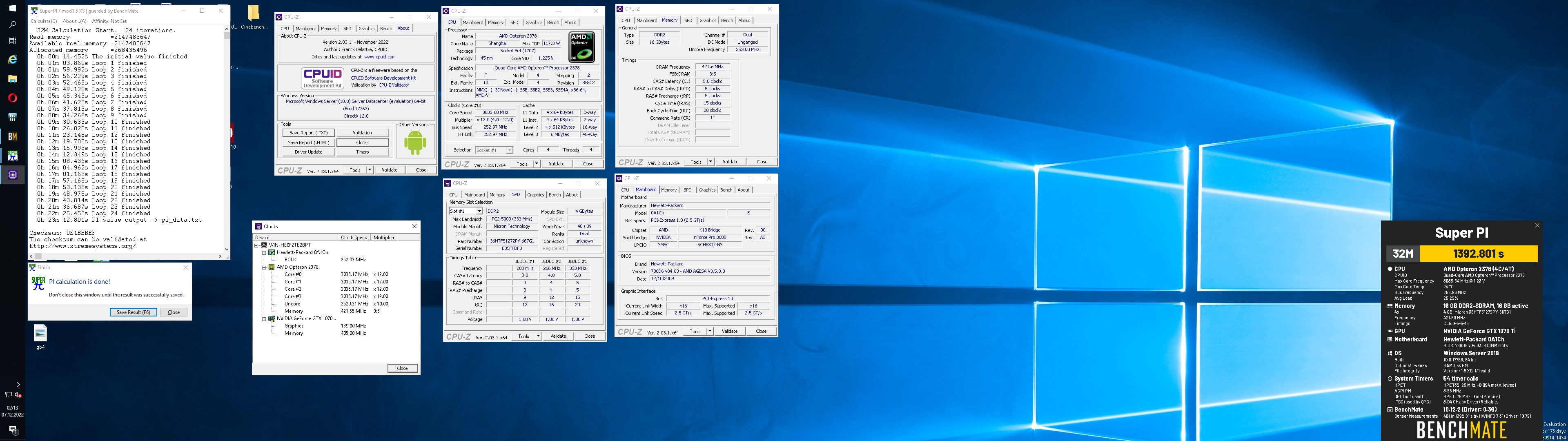
Task: Open the www.cpuid.com link
Action: [x=379, y=57]
